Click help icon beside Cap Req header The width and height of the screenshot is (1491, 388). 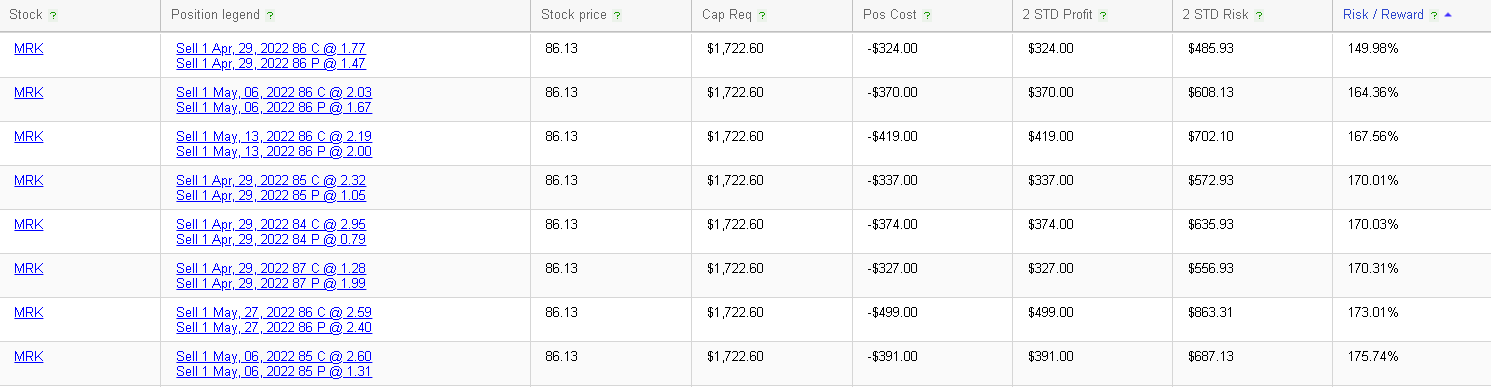pos(763,16)
